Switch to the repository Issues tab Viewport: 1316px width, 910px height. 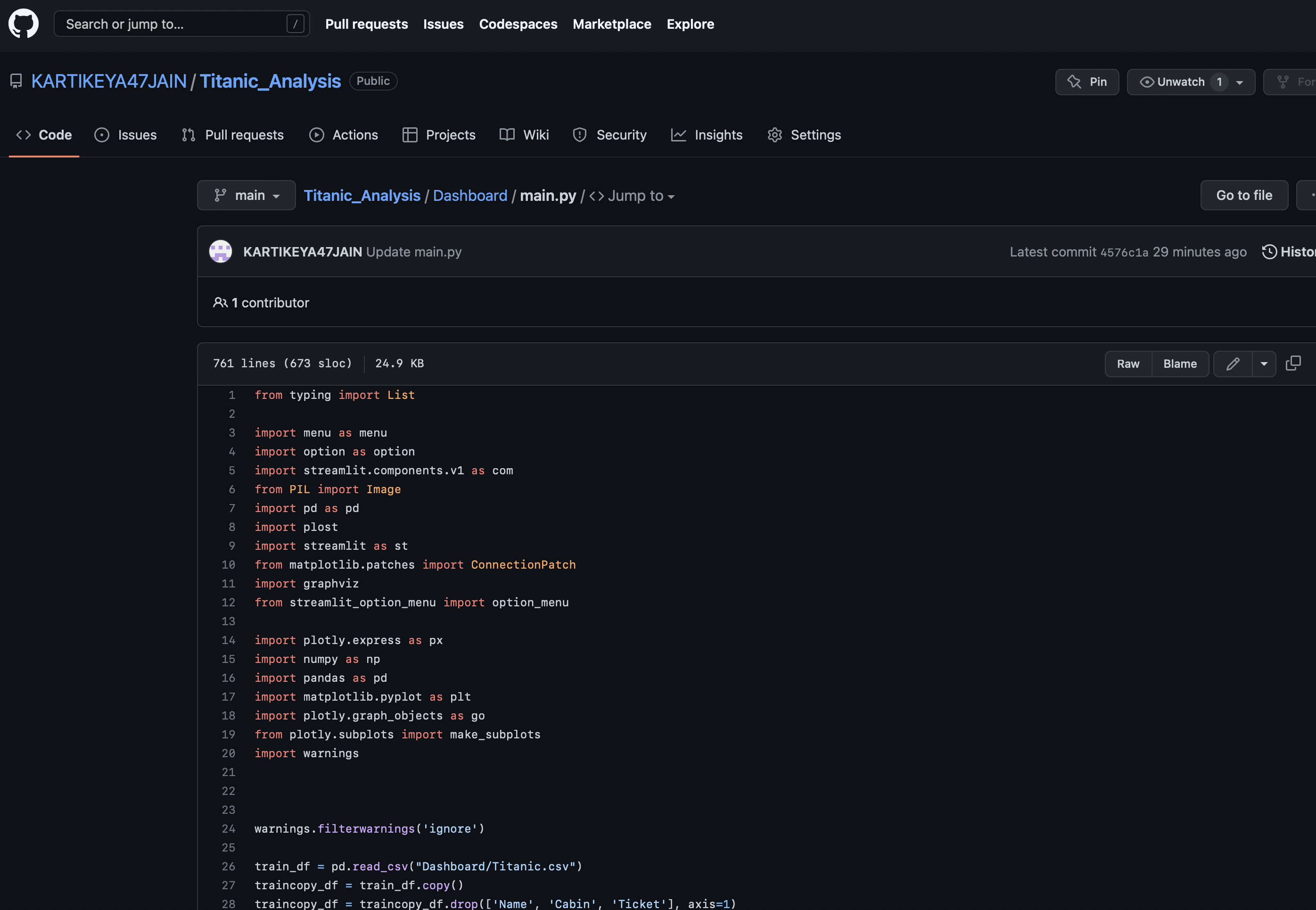[x=125, y=135]
